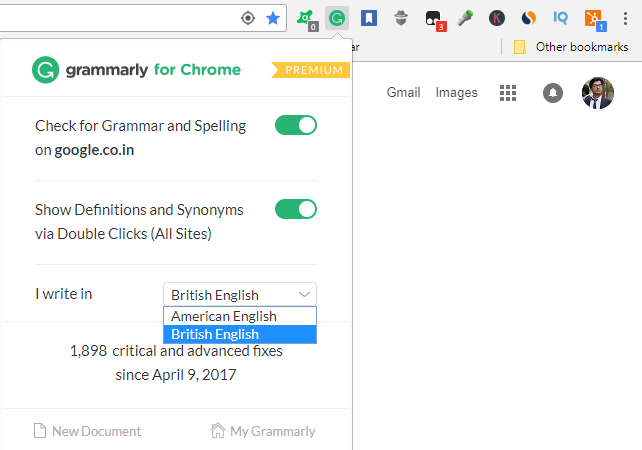Select American English from the list

[x=240, y=316]
